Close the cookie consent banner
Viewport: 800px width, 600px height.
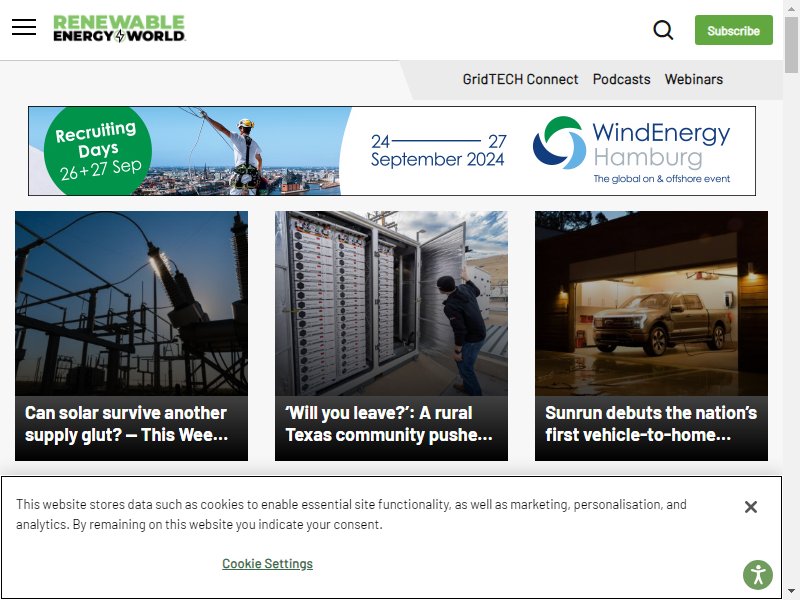751,507
